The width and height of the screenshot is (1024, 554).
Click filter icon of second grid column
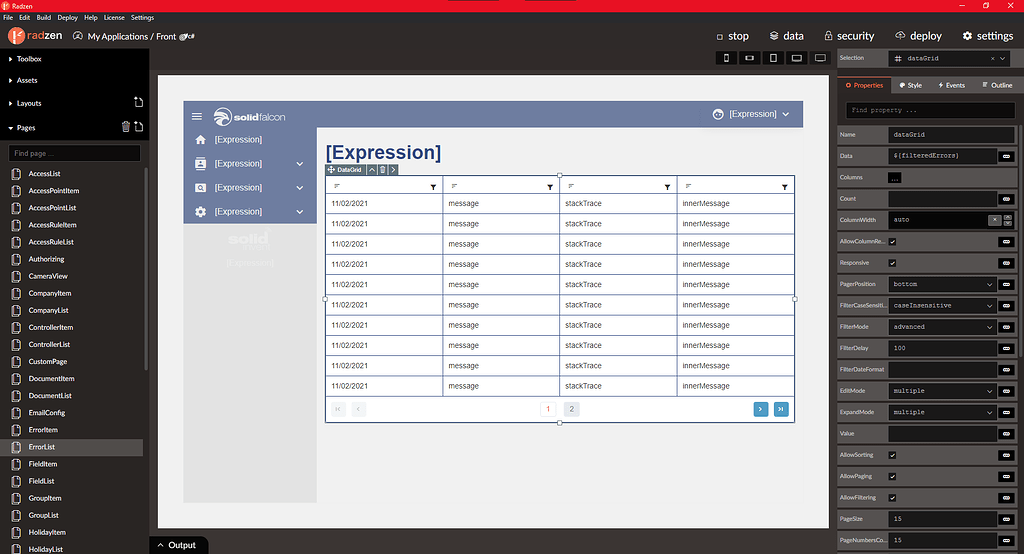[x=550, y=187]
